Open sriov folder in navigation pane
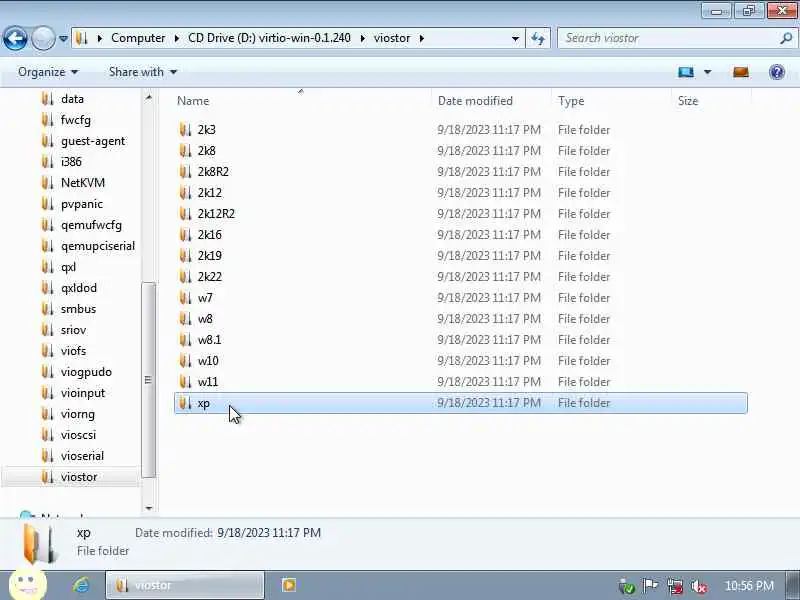Viewport: 800px width, 600px height. pyautogui.click(x=73, y=330)
